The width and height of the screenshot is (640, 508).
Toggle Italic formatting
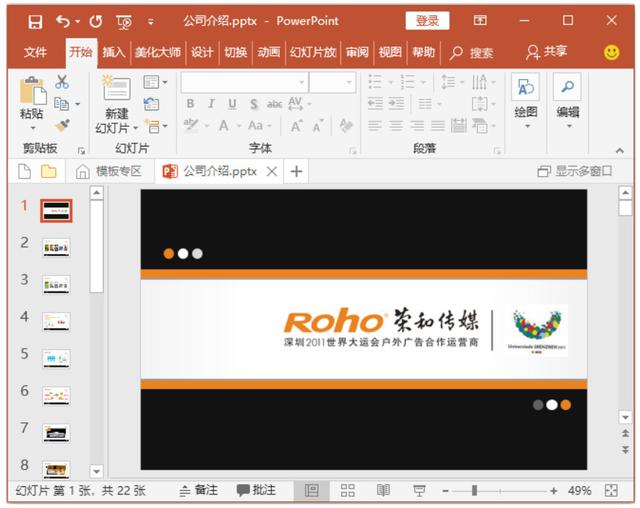(x=211, y=104)
